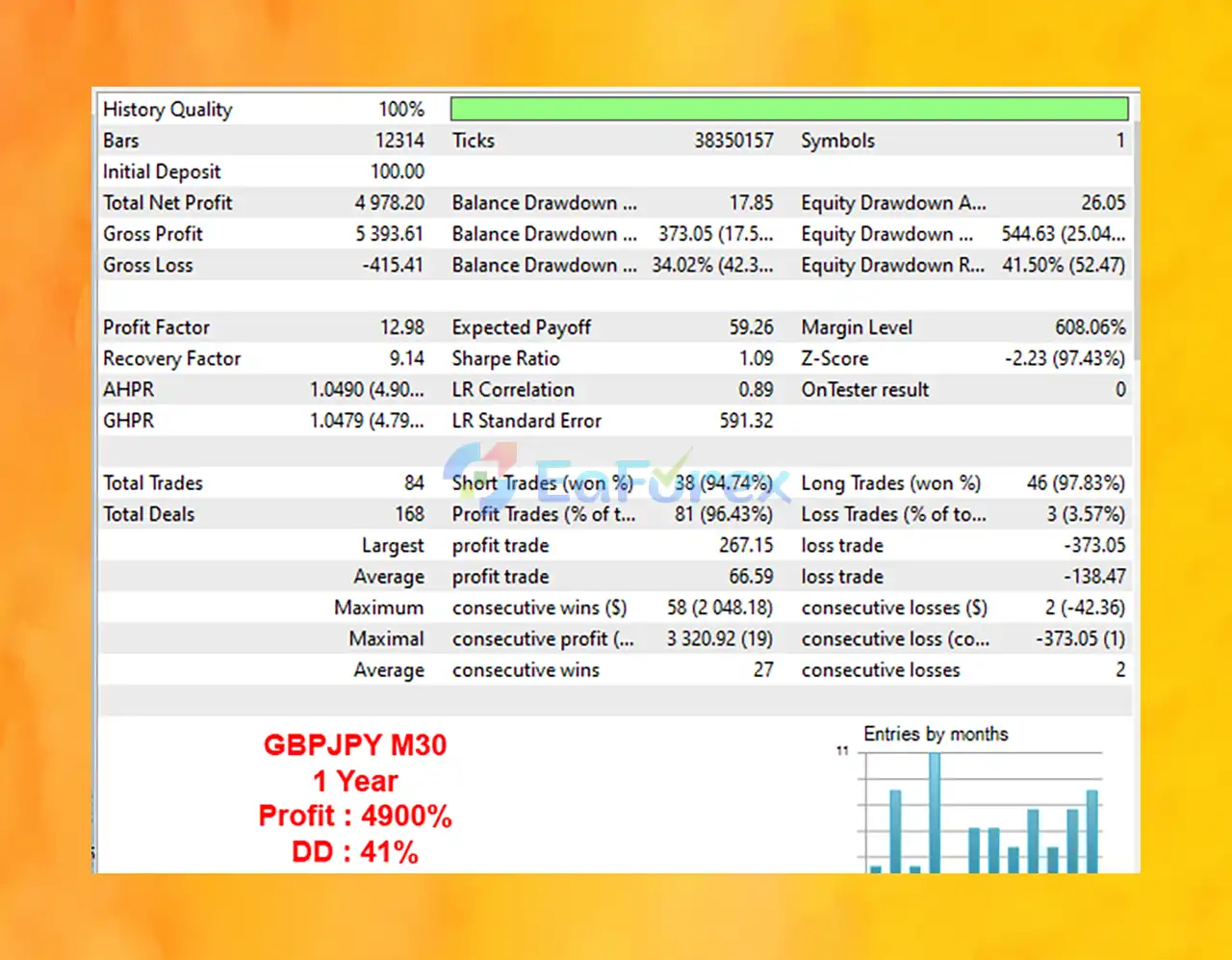Select the Recovery Factor value 9.14
1232x960 pixels.
pyautogui.click(x=407, y=358)
